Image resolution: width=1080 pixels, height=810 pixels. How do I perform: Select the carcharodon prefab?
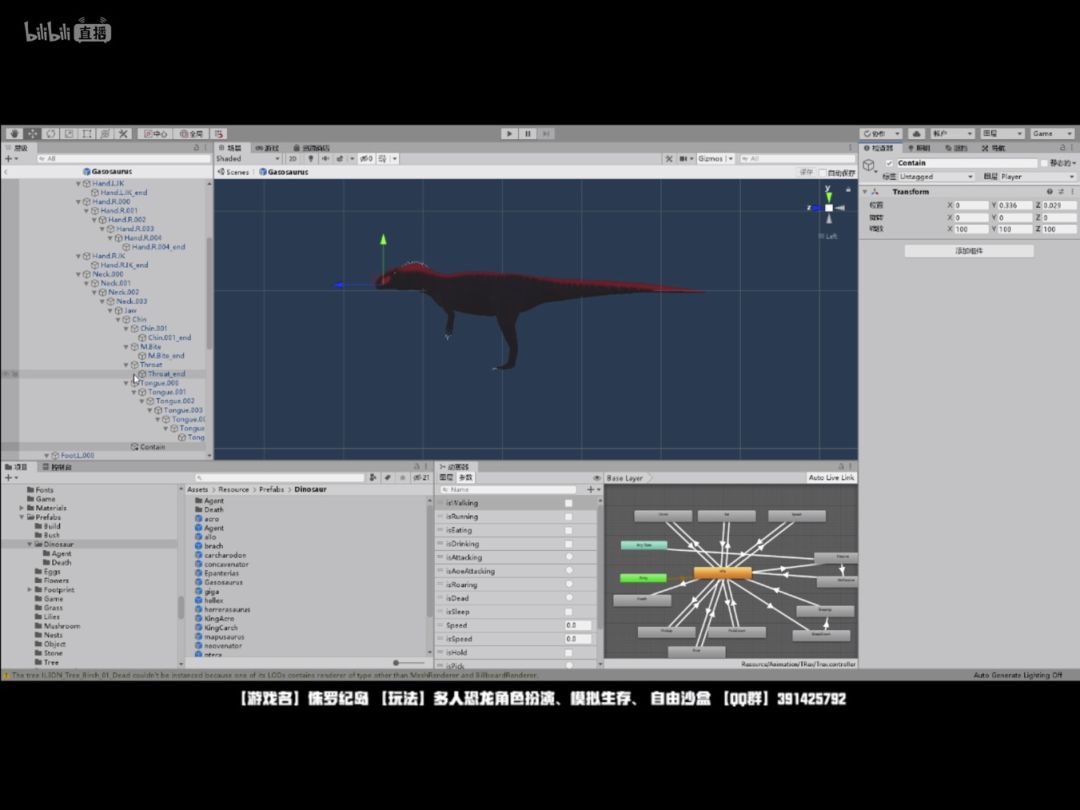click(225, 555)
